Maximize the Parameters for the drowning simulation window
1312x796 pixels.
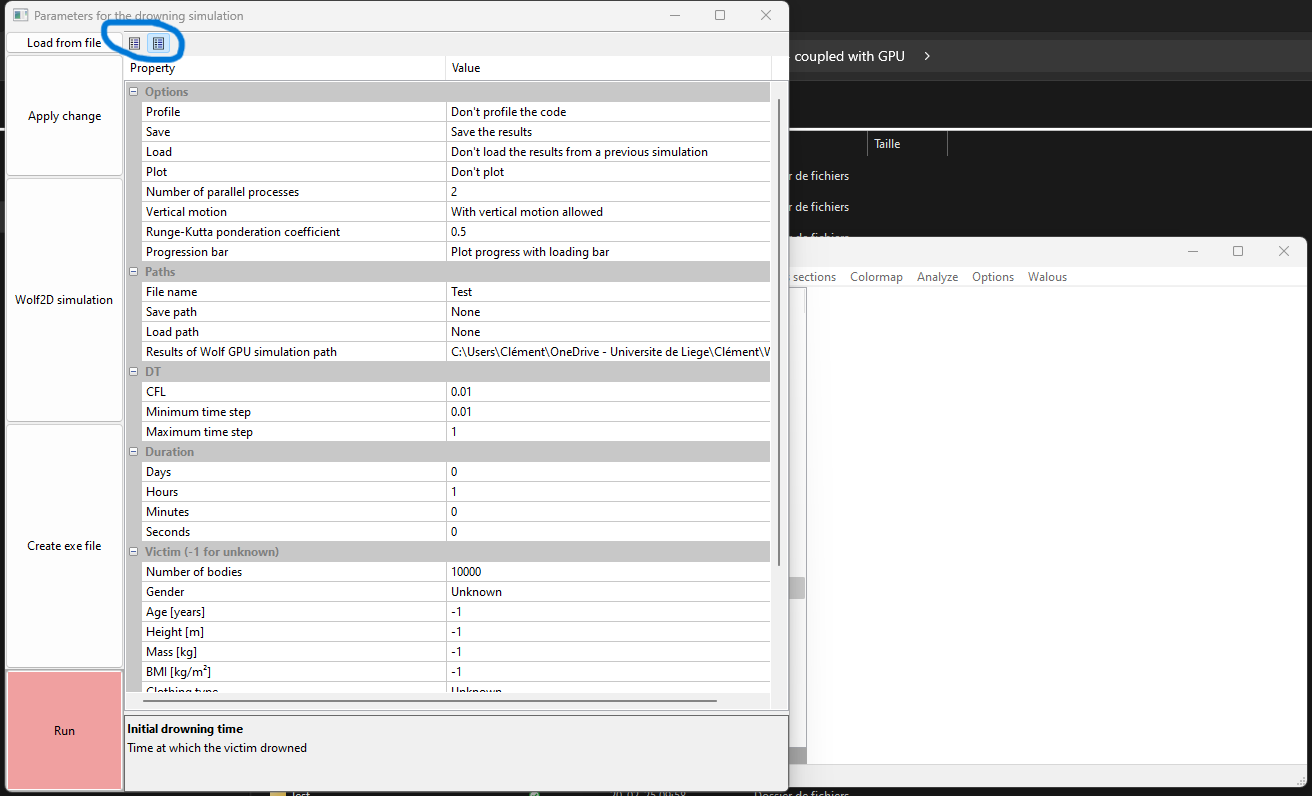click(x=720, y=16)
